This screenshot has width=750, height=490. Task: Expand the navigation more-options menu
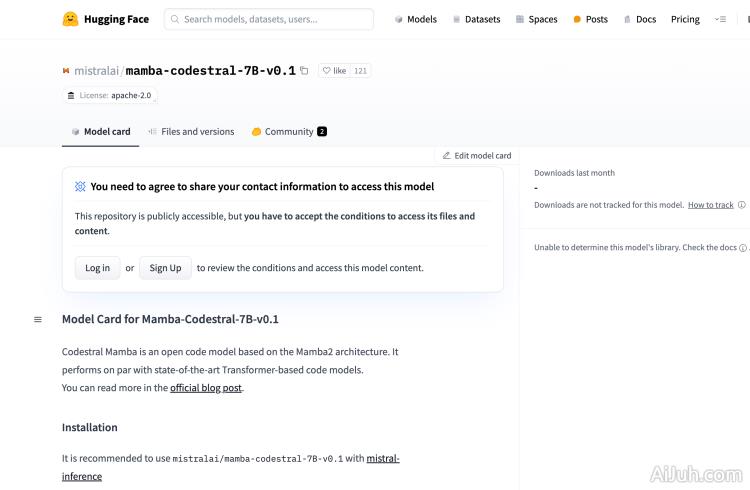[x=720, y=19]
